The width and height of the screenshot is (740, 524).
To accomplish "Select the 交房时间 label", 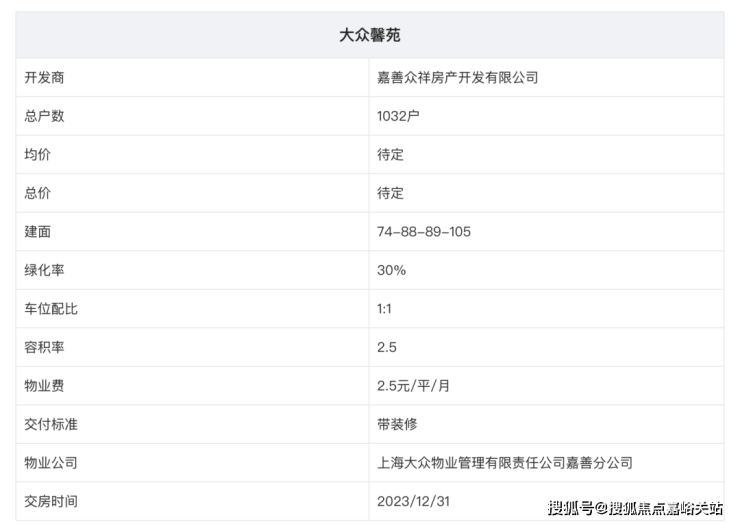I will tap(51, 501).
